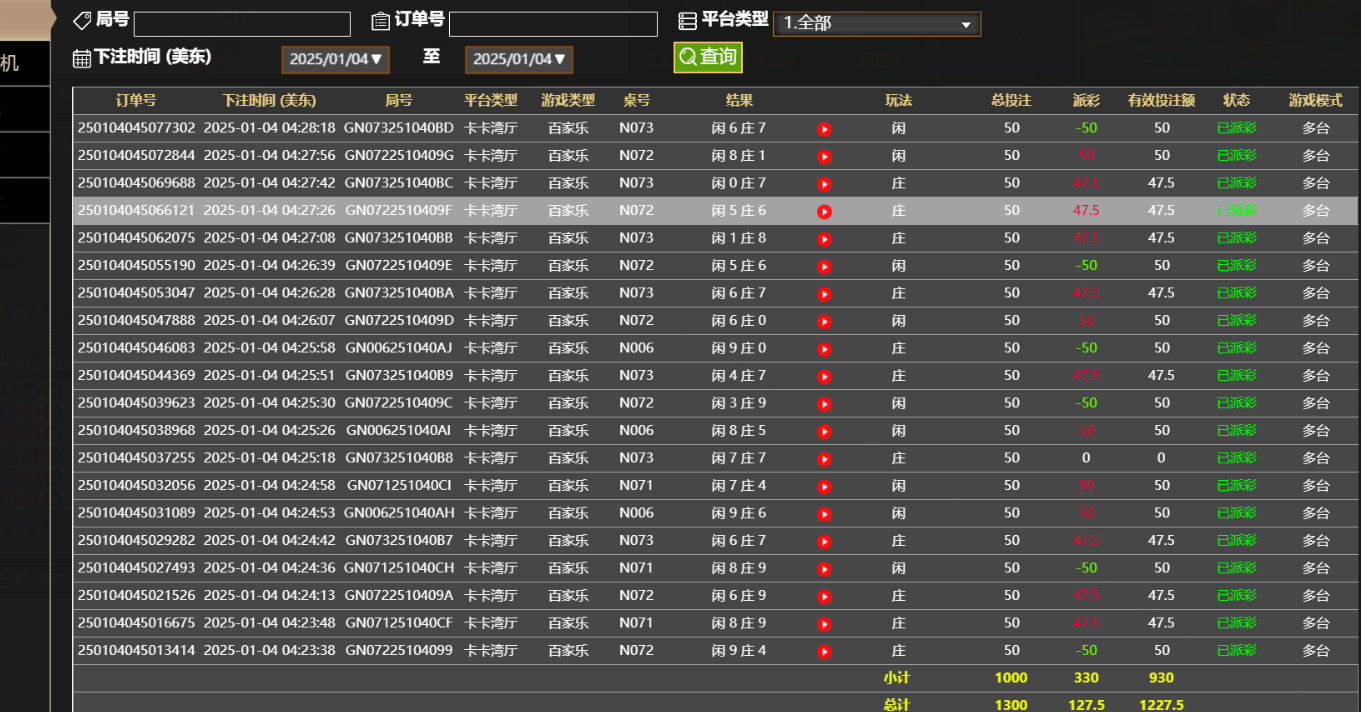The image size is (1361, 712).
Task: Click the green 查询 search button
Action: tap(708, 57)
